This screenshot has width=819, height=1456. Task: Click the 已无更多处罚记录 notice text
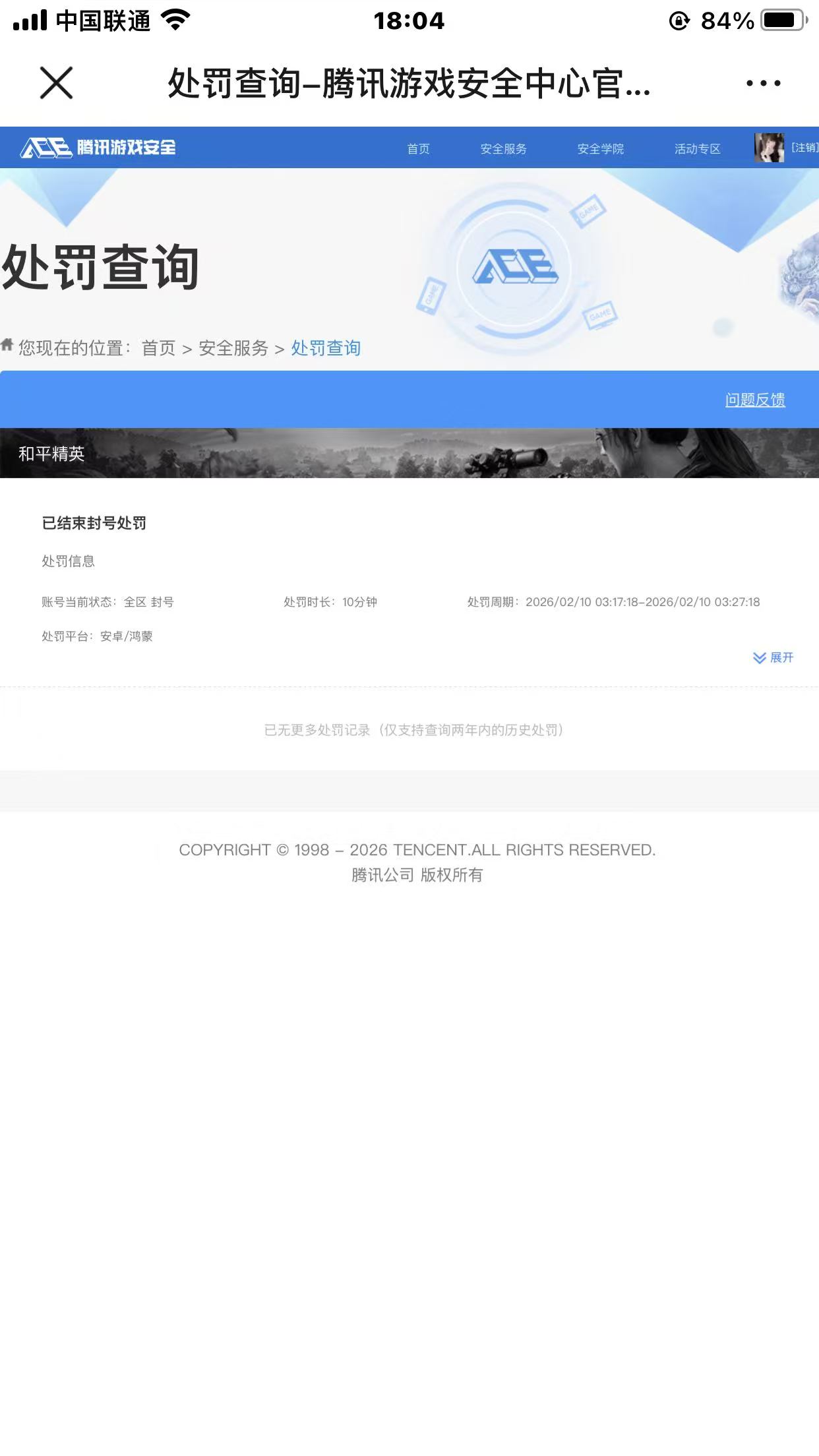point(414,730)
